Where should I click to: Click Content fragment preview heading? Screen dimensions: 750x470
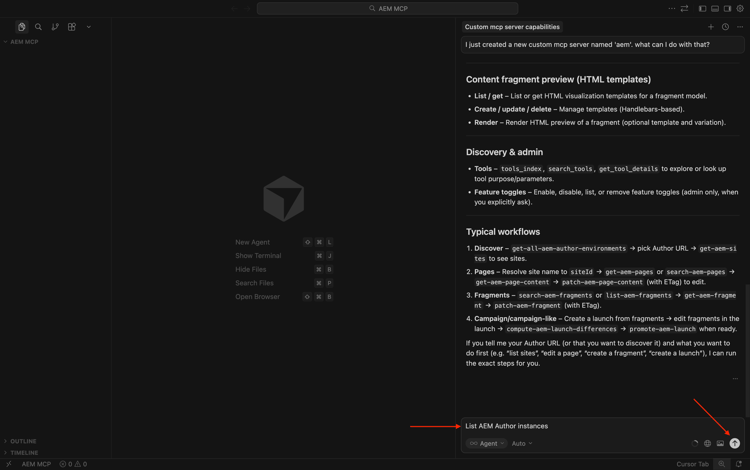click(x=558, y=79)
